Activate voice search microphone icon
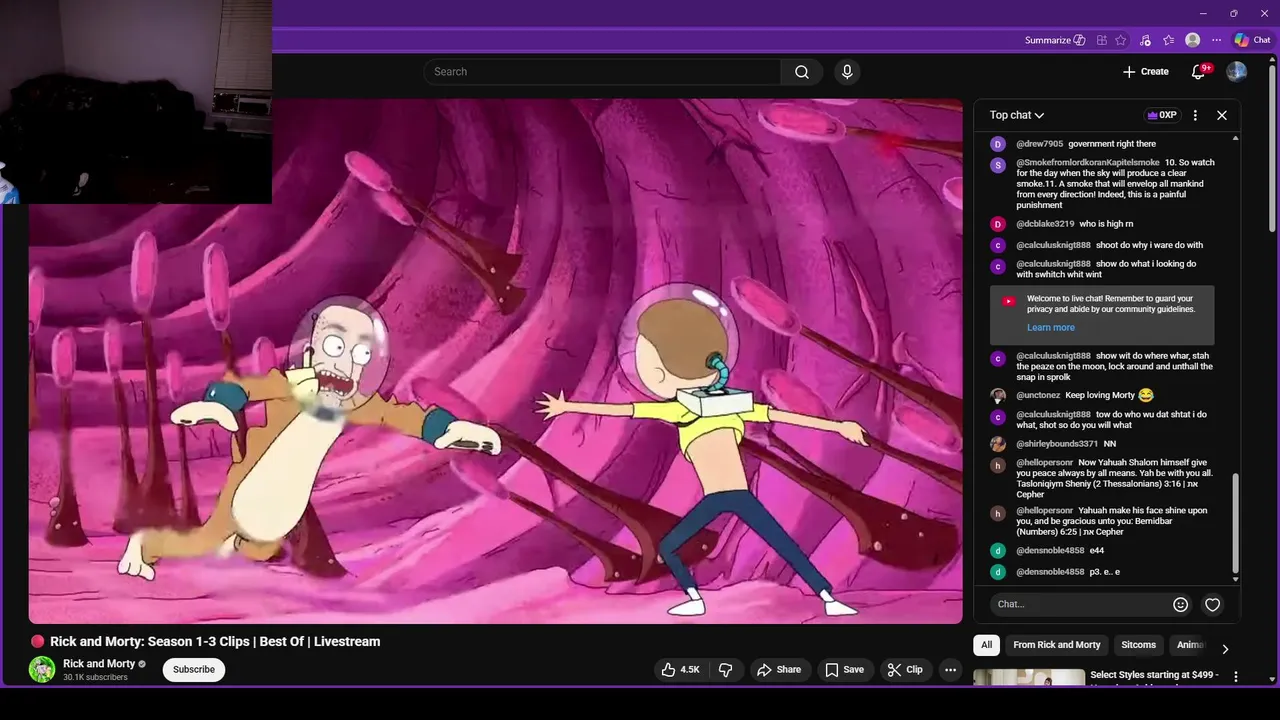 (x=847, y=72)
